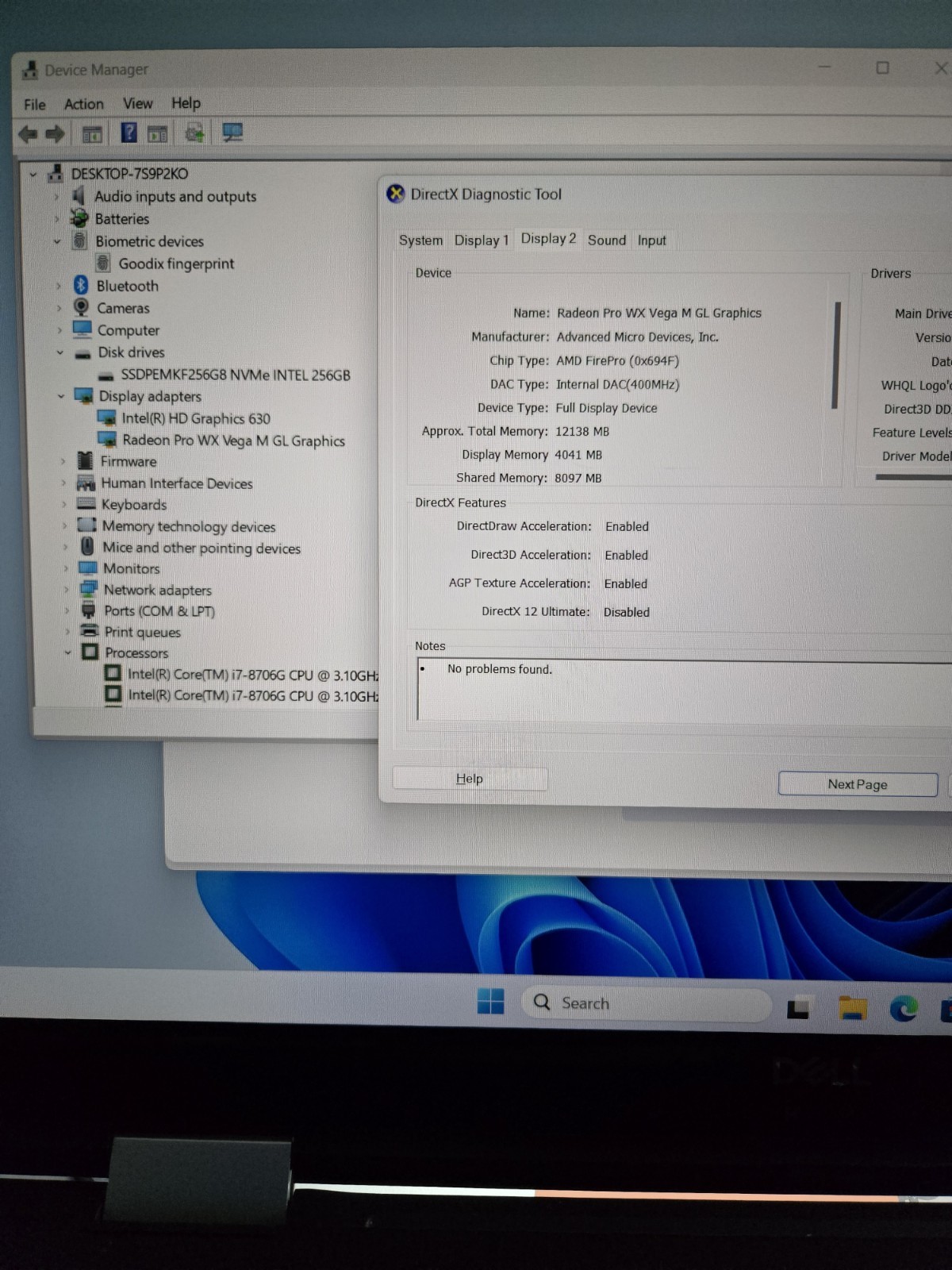Click the Next Page button
Image resolution: width=952 pixels, height=1270 pixels.
click(858, 784)
